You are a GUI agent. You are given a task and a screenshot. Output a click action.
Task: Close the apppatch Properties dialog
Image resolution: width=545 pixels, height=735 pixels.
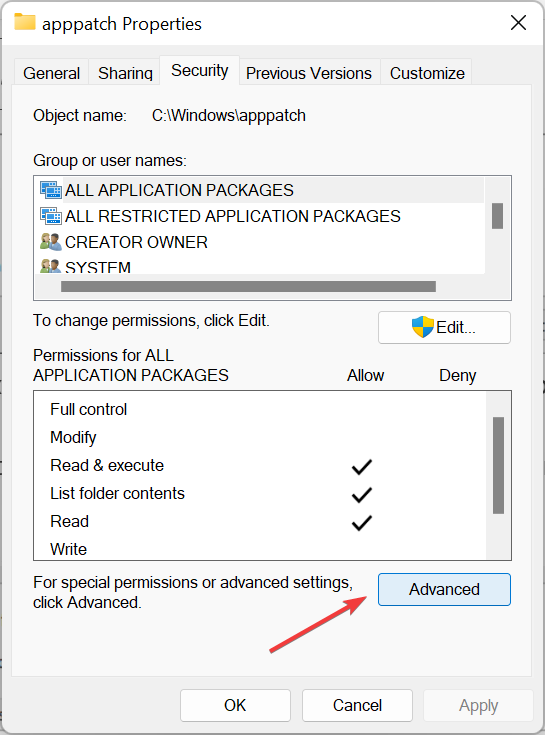coord(518,22)
